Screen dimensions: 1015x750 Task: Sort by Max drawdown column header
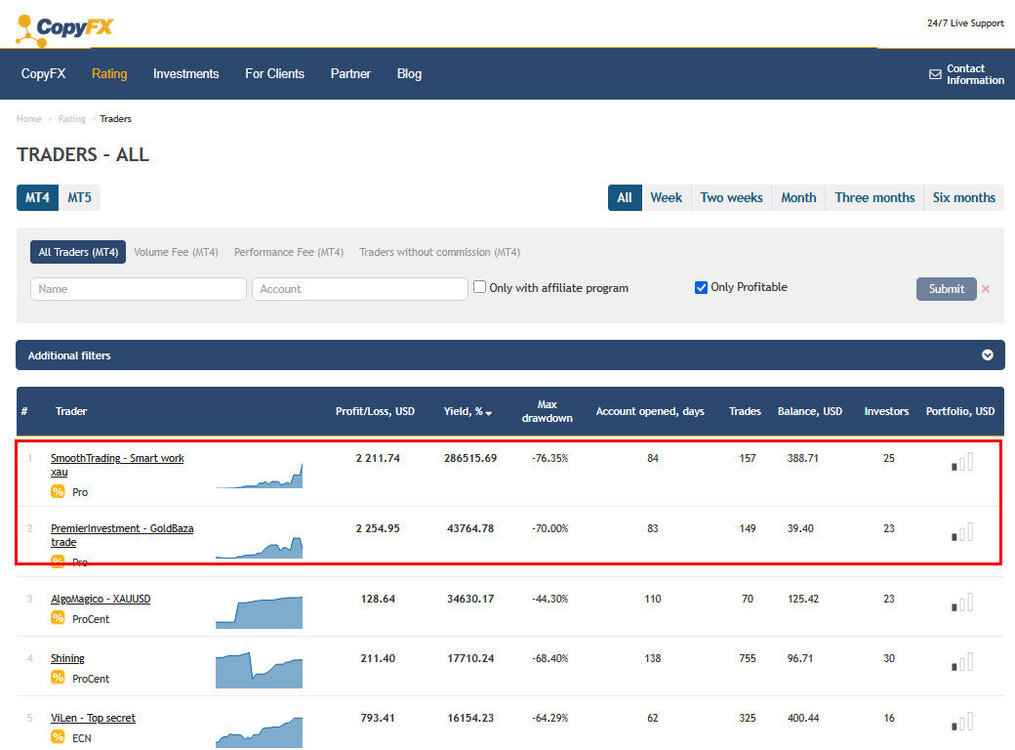tap(547, 412)
